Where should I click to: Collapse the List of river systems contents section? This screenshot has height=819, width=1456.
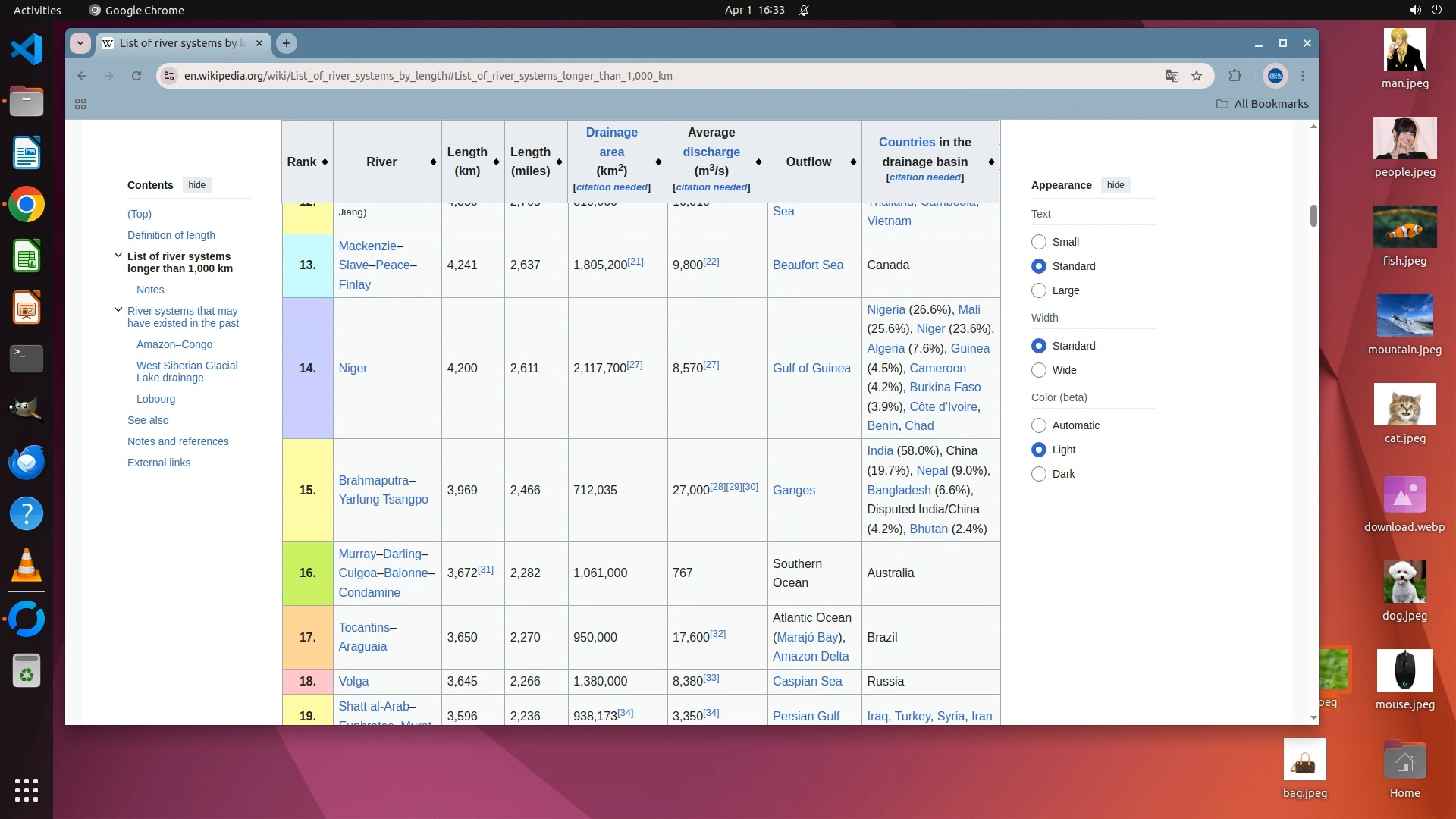pos(118,256)
